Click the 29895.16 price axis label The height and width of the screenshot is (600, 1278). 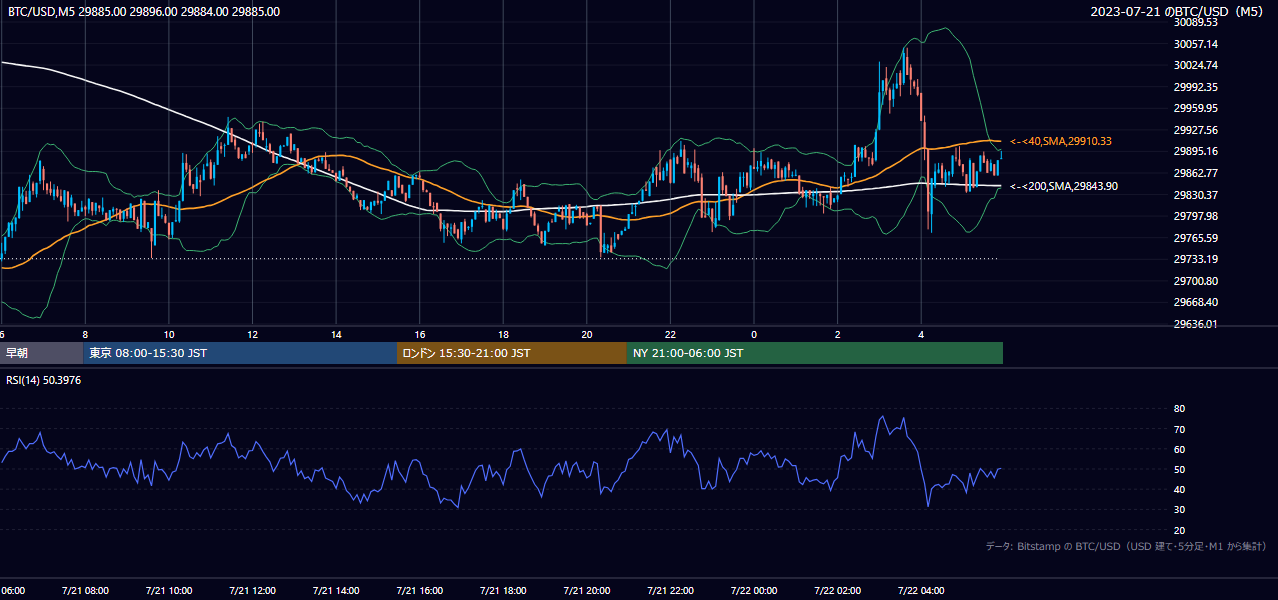[x=1196, y=151]
